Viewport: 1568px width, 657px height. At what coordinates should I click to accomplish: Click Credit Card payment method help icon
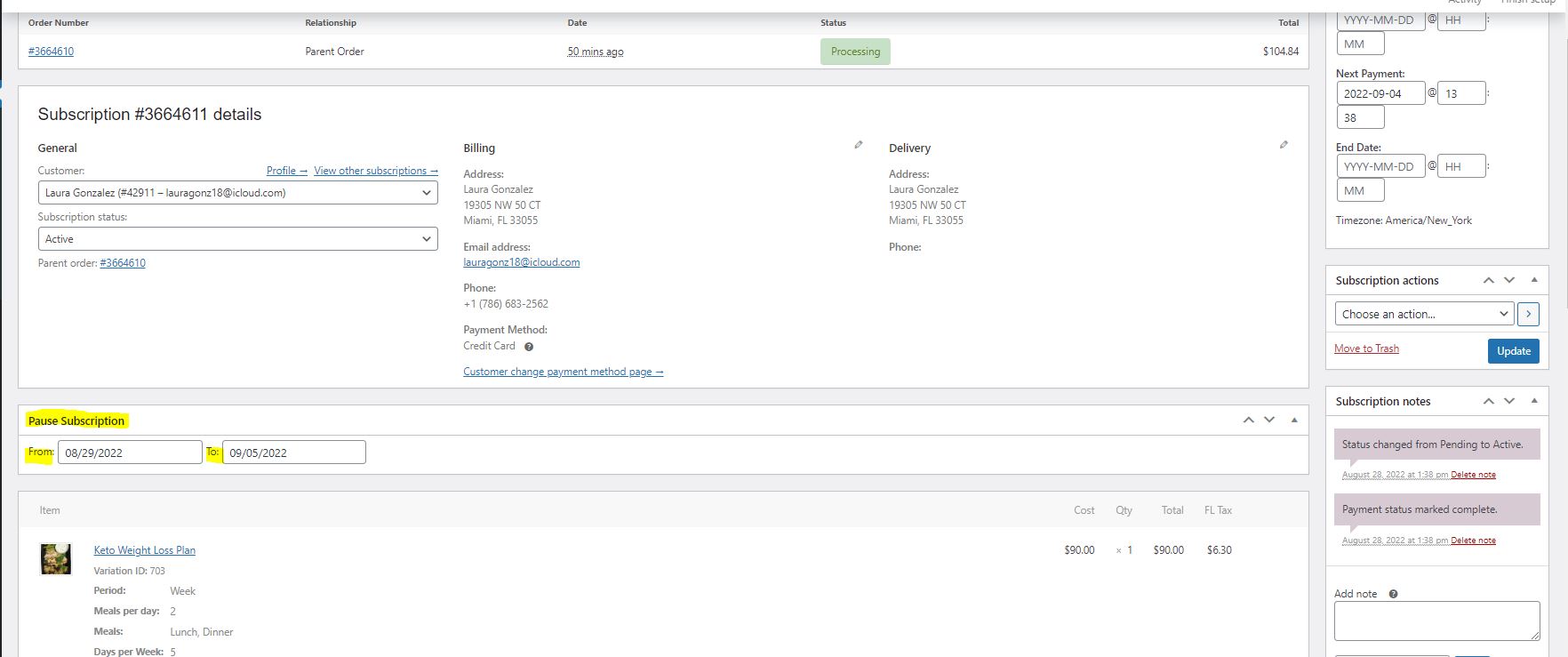[x=528, y=347]
